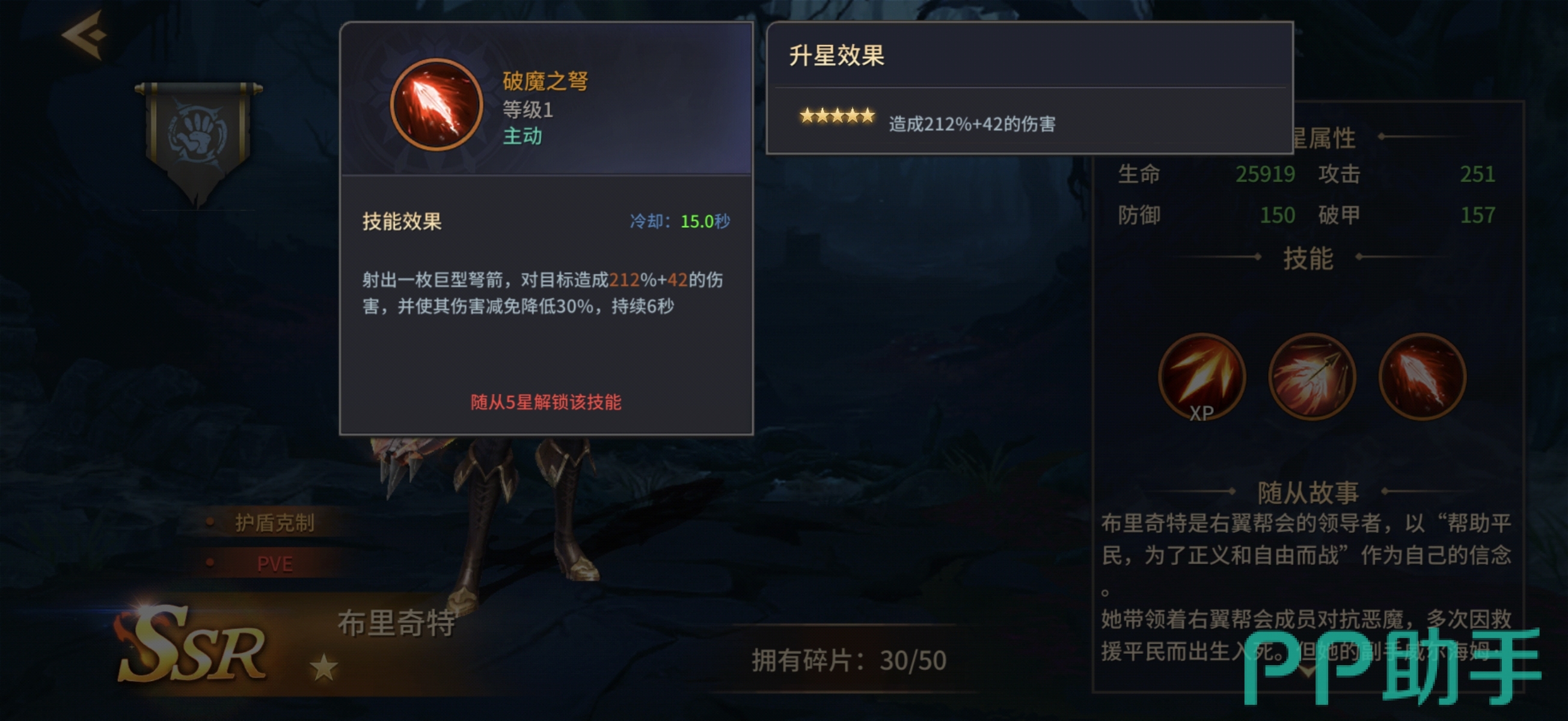Click the 冷却 15.0秒 cooldown label

679,221
